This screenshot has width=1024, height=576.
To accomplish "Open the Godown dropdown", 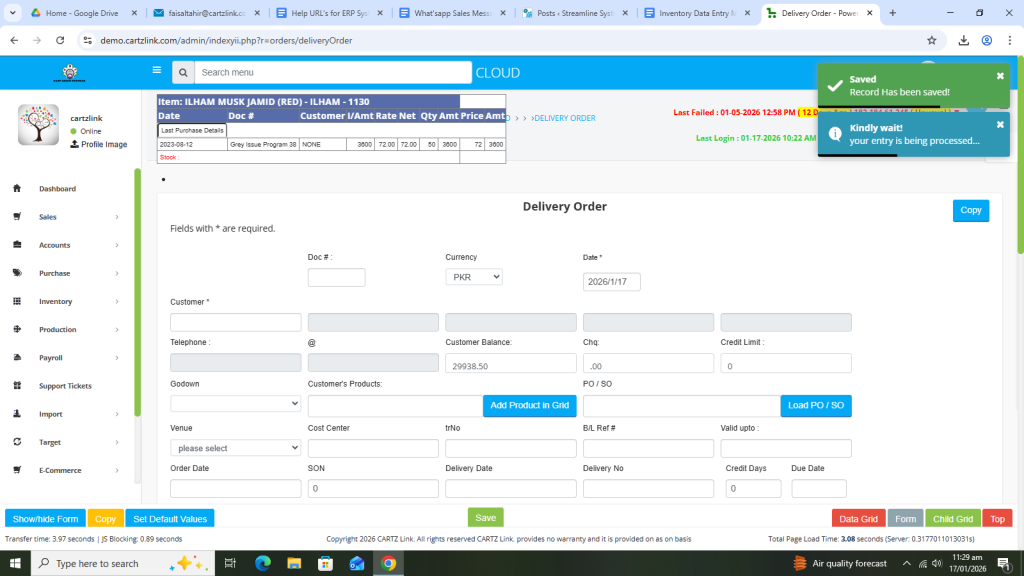I will coord(235,403).
